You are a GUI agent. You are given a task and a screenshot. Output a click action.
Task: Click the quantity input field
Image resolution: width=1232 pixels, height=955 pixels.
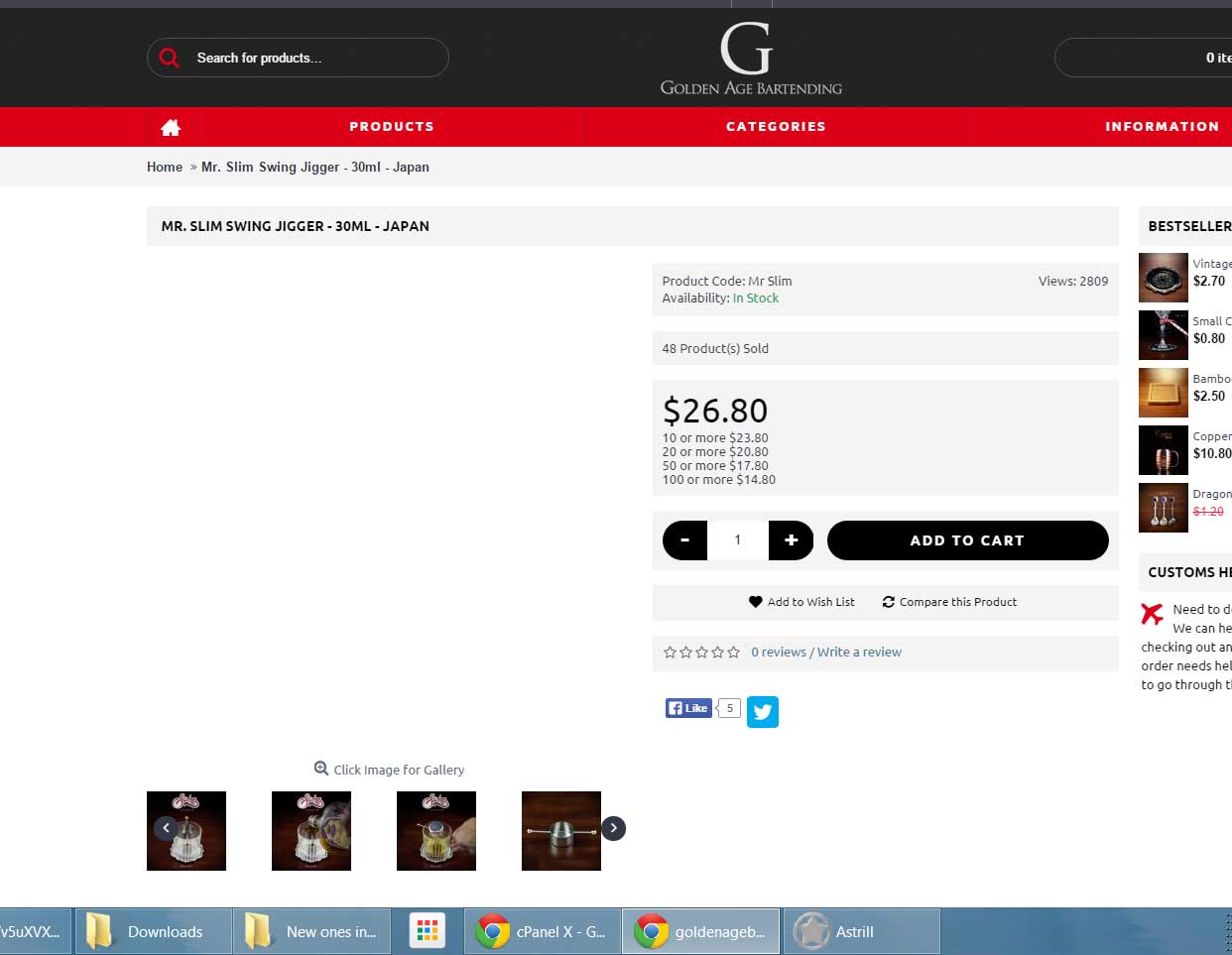point(738,540)
